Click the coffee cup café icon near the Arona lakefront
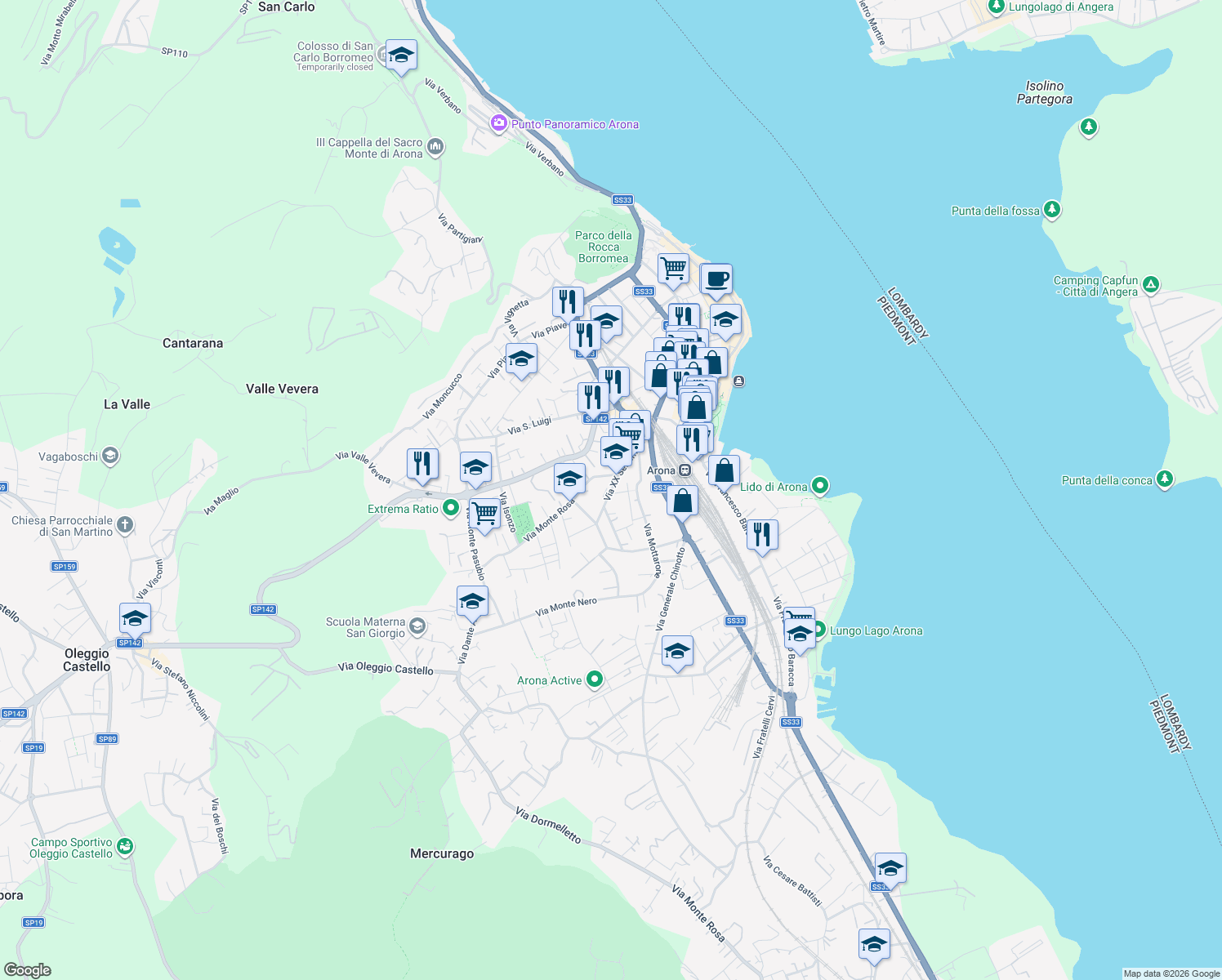Viewport: 1222px width, 980px height. pyautogui.click(x=717, y=279)
